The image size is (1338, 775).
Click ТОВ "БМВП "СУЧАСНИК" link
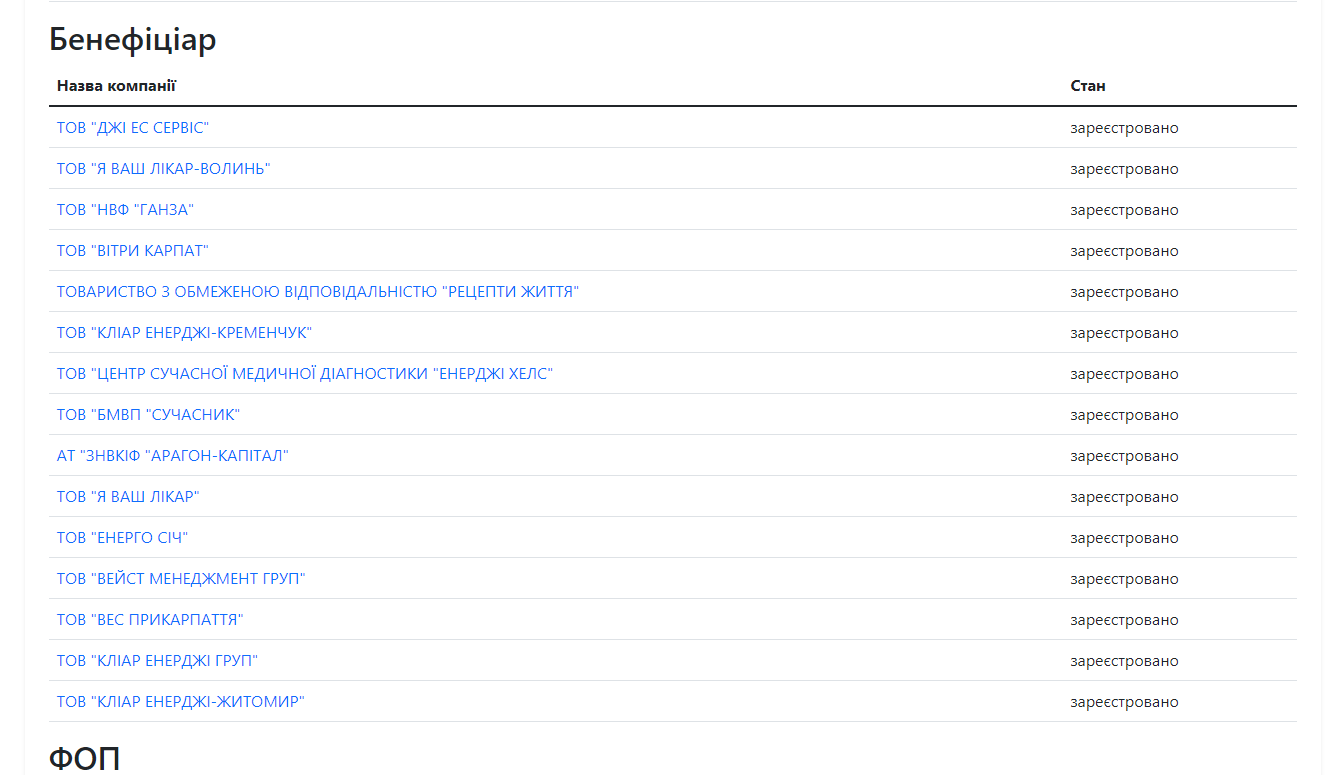pos(148,415)
